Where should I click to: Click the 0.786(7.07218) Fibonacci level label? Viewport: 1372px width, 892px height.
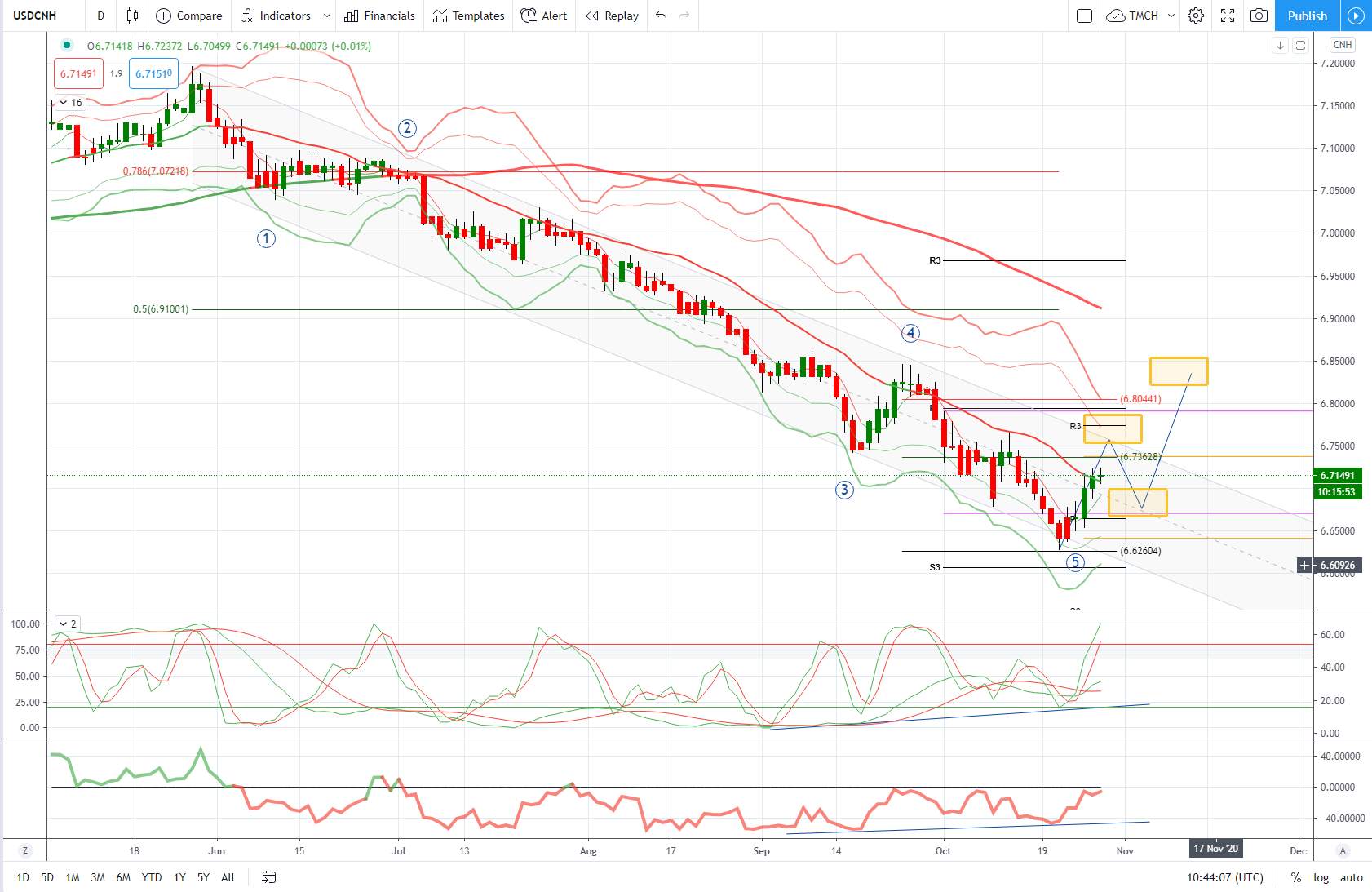click(x=156, y=171)
